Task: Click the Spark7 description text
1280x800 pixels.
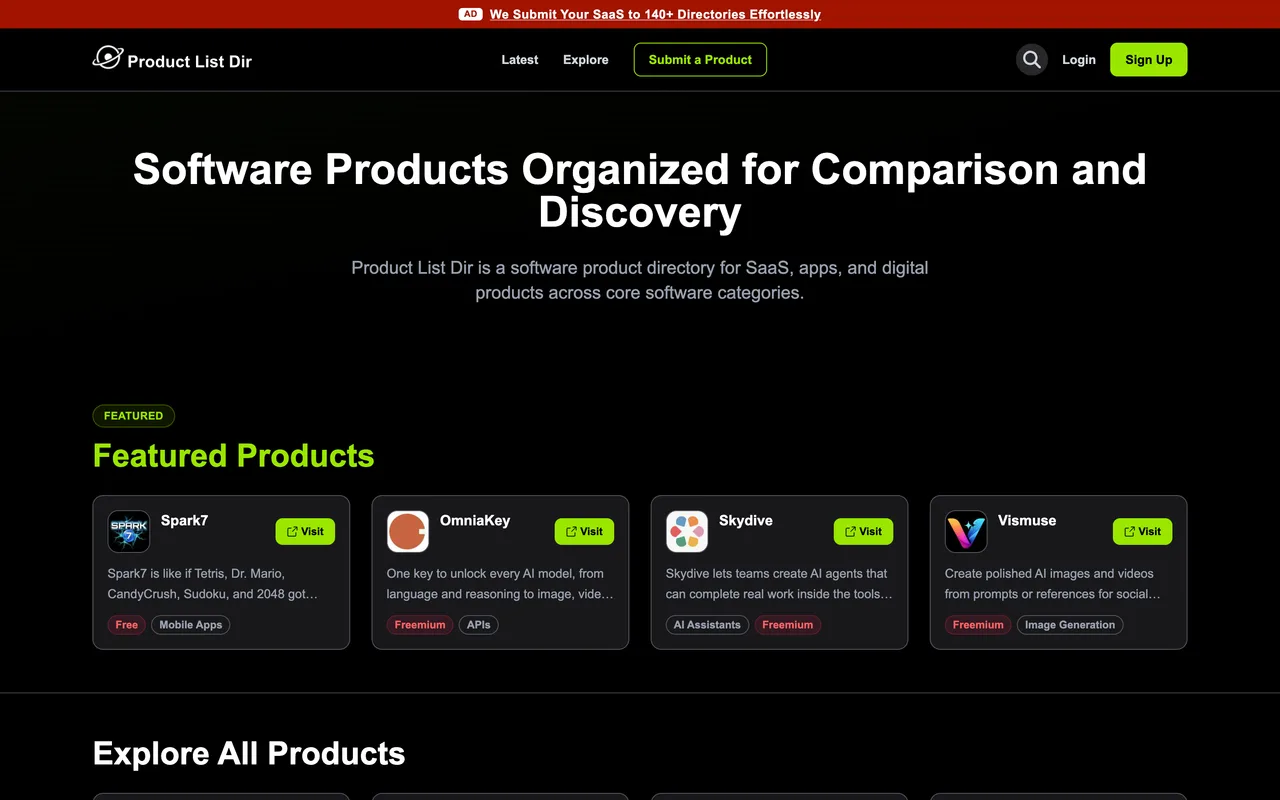Action: click(213, 584)
